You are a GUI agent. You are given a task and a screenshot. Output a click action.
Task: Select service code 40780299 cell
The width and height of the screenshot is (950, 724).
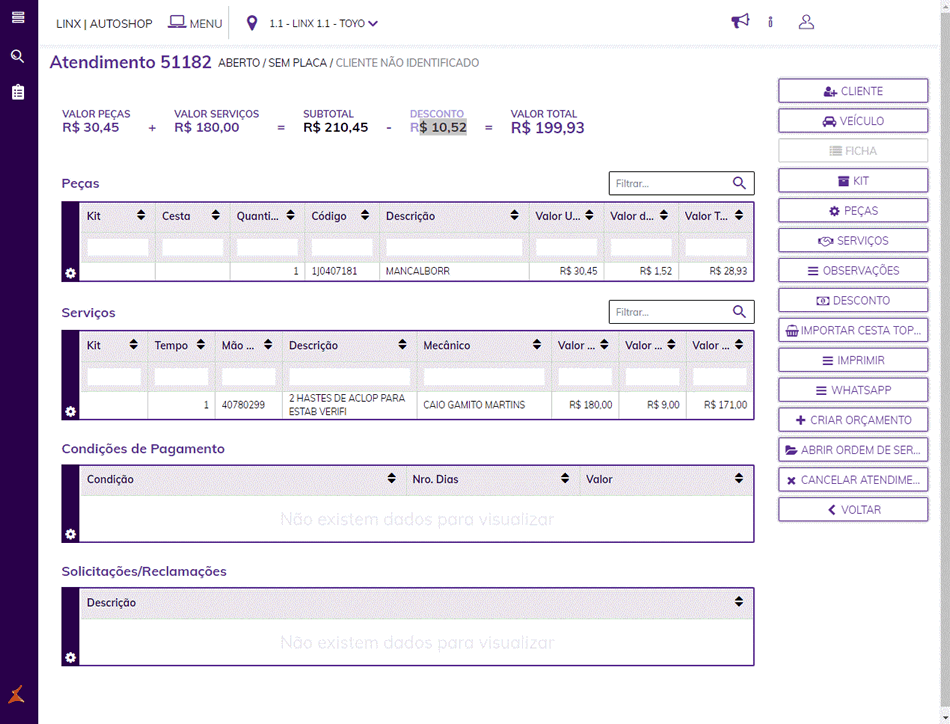tap(248, 405)
